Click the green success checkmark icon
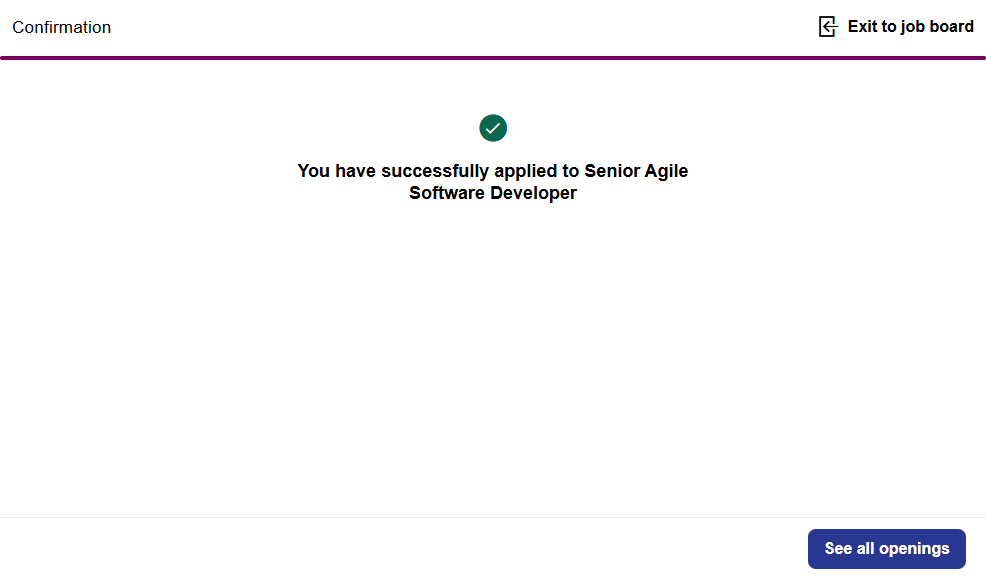The width and height of the screenshot is (986, 581). 493,128
